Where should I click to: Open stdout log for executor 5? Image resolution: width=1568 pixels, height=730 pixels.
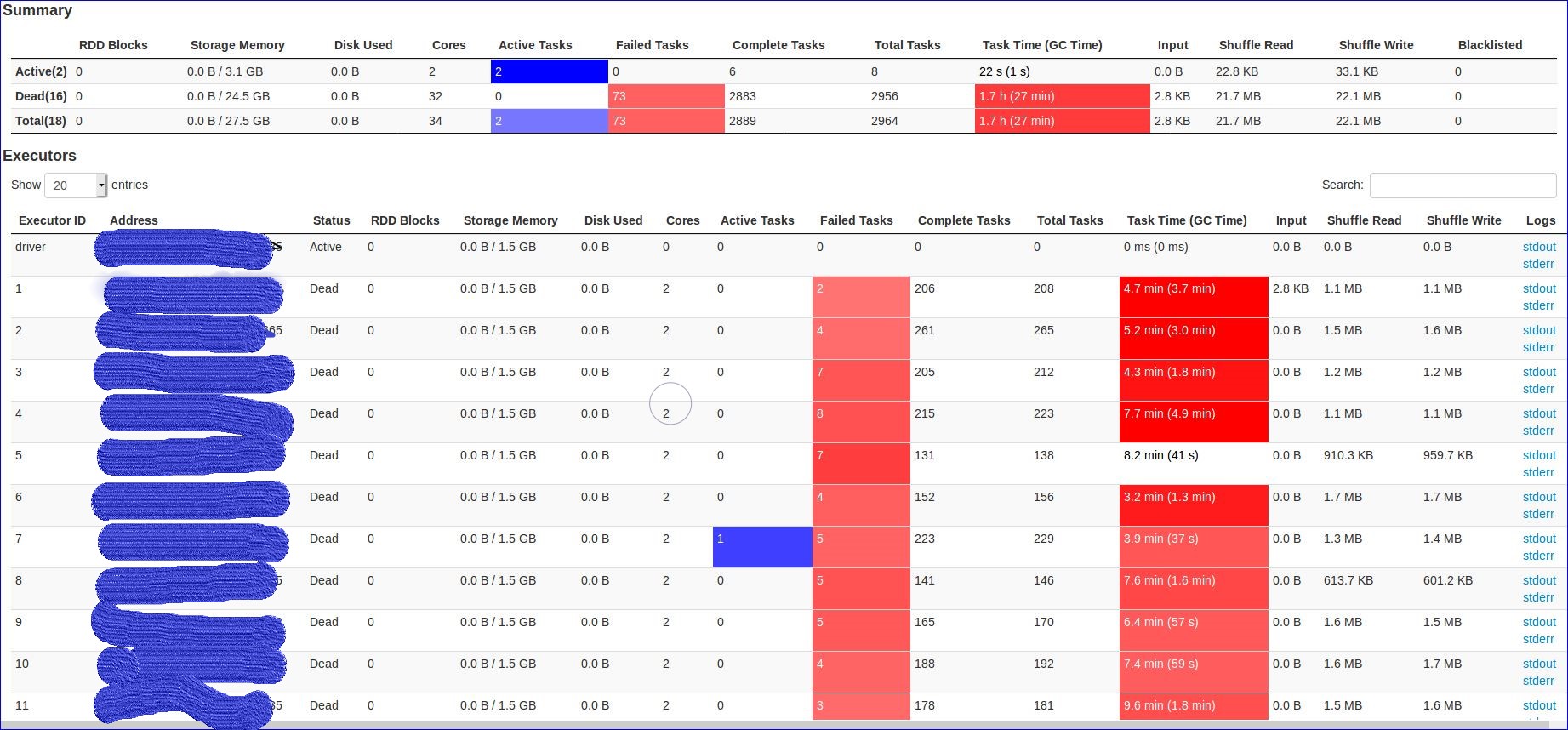pyautogui.click(x=1539, y=455)
